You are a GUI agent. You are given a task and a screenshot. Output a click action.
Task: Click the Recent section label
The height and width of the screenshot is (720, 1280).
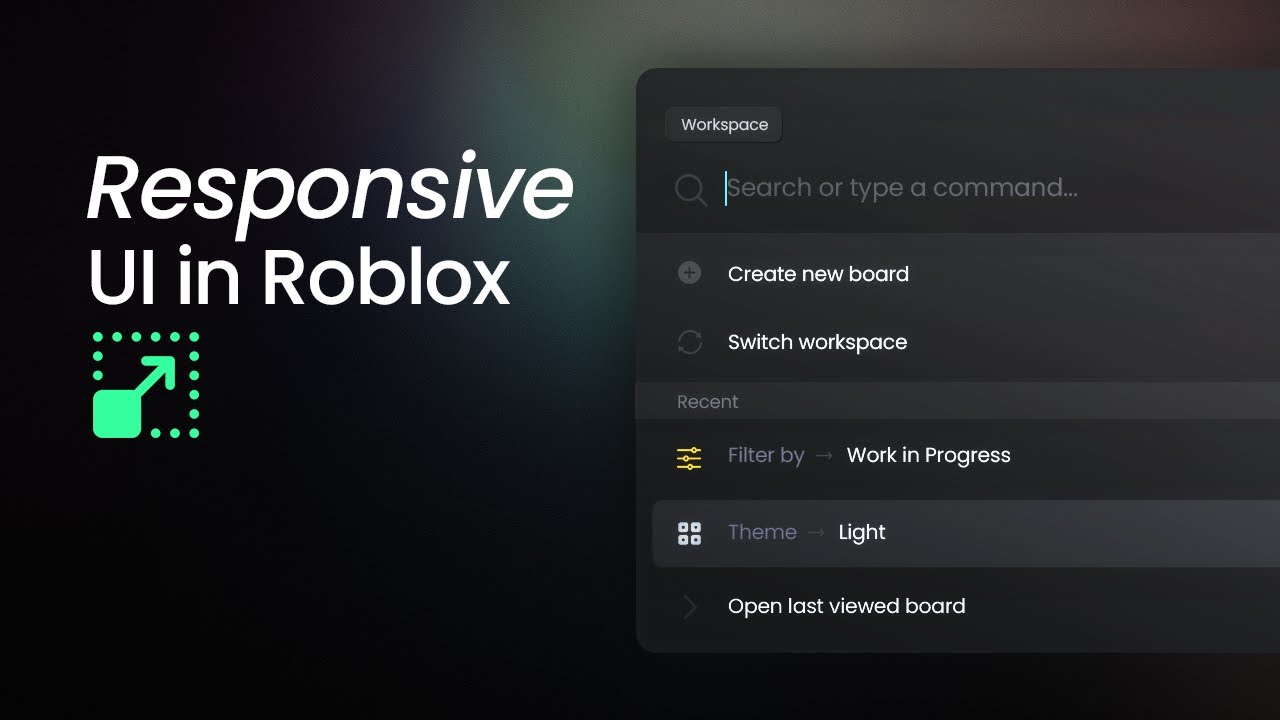707,402
